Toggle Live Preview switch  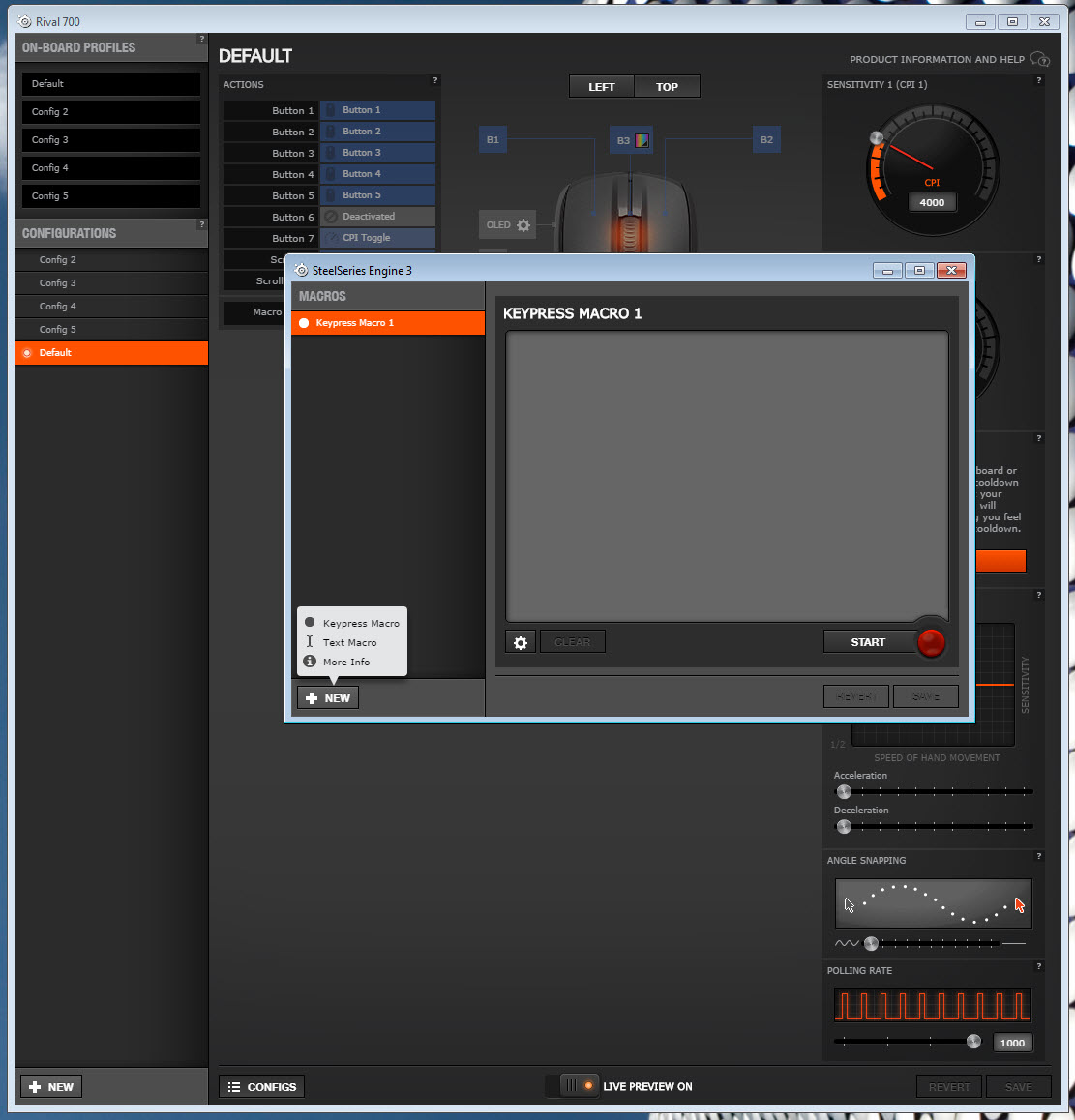tap(572, 1086)
